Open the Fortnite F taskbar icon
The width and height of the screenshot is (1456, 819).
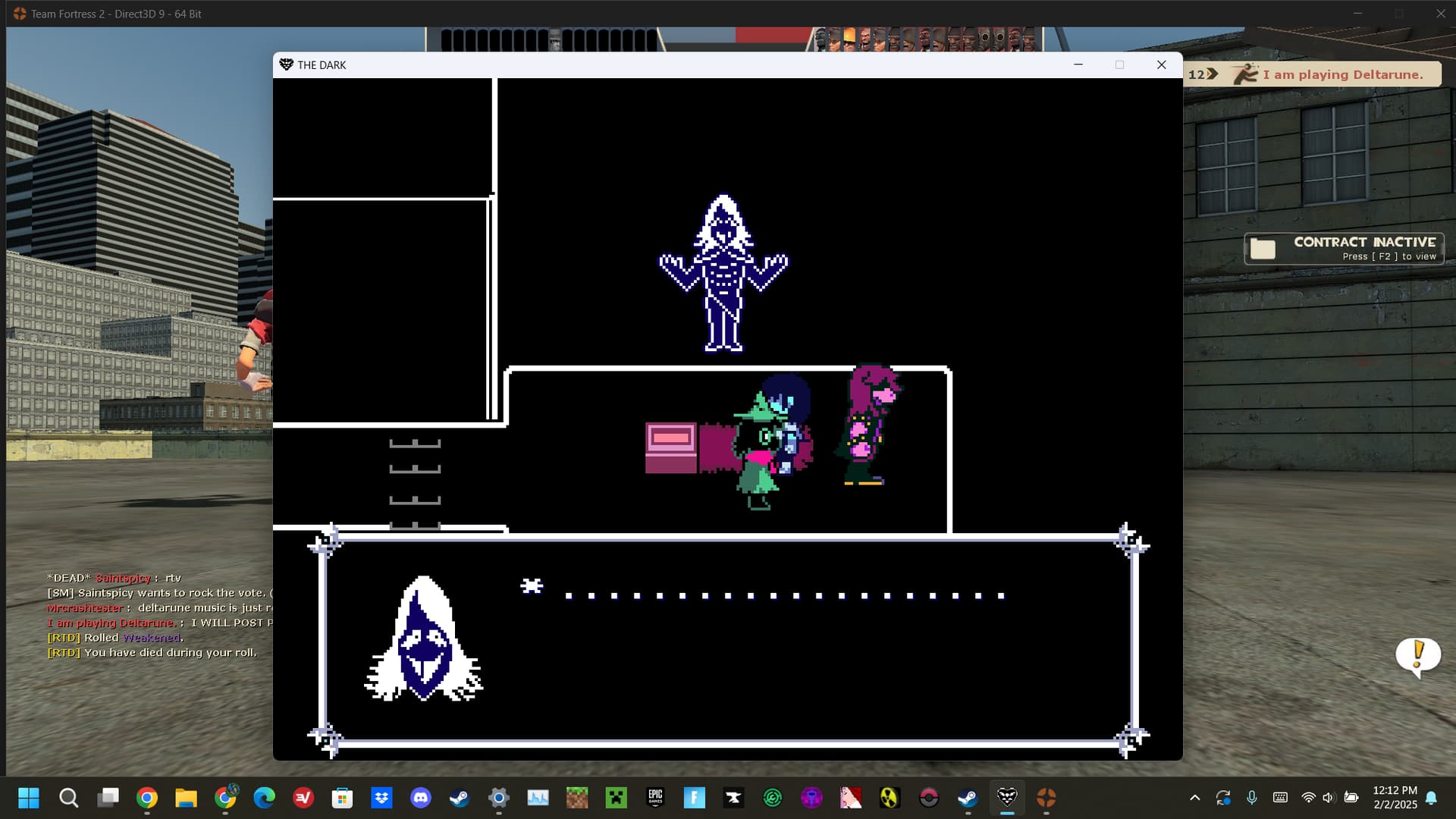695,798
